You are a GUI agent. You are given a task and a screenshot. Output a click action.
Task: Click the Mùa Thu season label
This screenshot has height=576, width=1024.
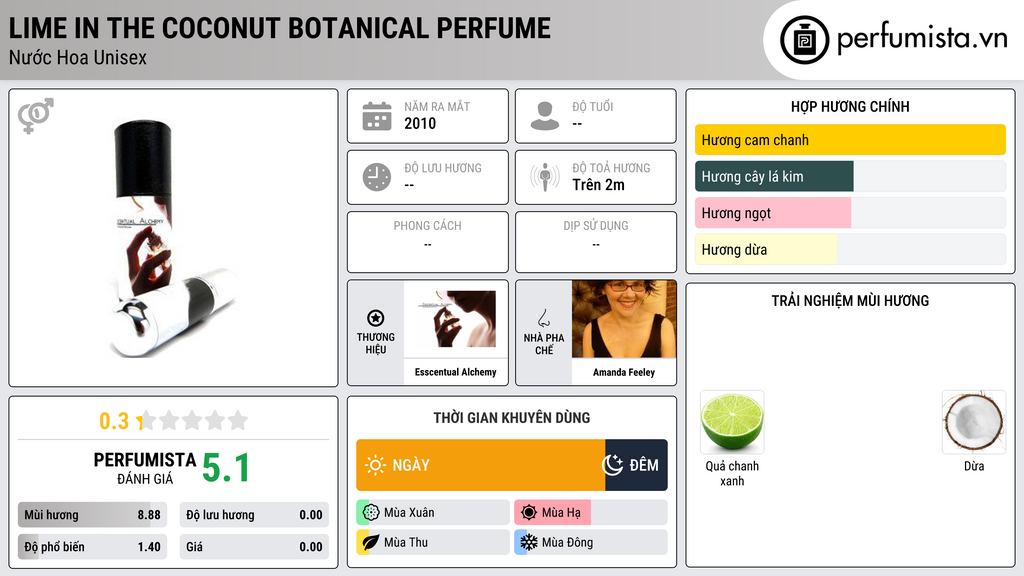pos(406,542)
